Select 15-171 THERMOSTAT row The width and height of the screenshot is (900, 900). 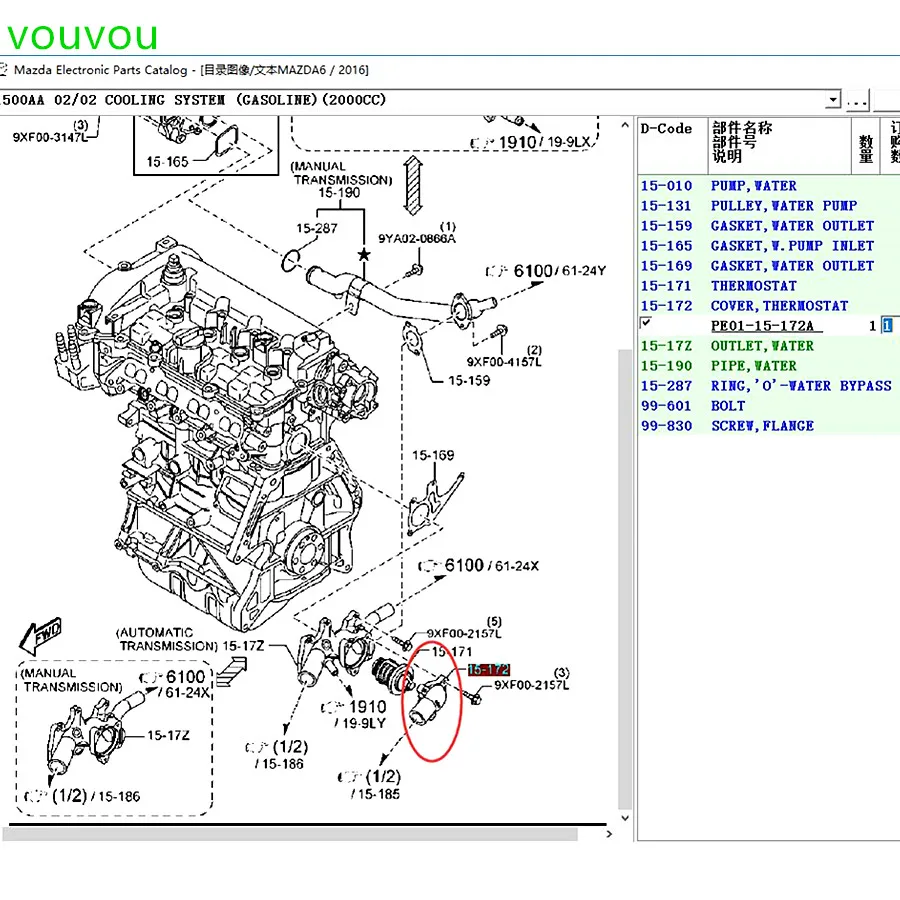tap(769, 286)
